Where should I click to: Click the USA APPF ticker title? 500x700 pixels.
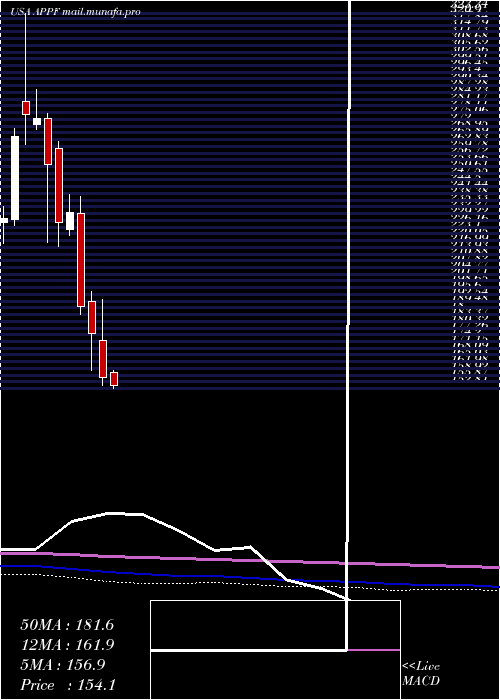pyautogui.click(x=75, y=12)
